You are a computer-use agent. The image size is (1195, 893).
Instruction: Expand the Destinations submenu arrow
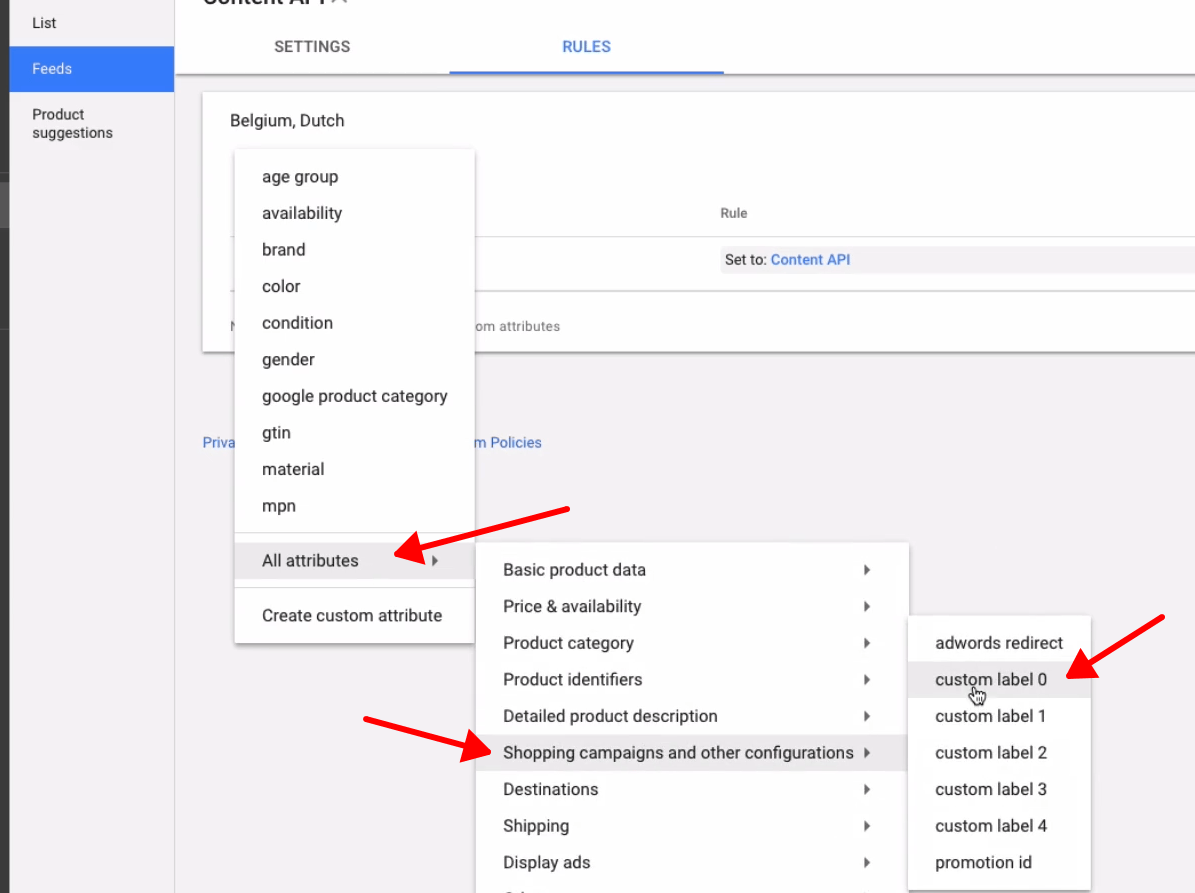point(866,790)
